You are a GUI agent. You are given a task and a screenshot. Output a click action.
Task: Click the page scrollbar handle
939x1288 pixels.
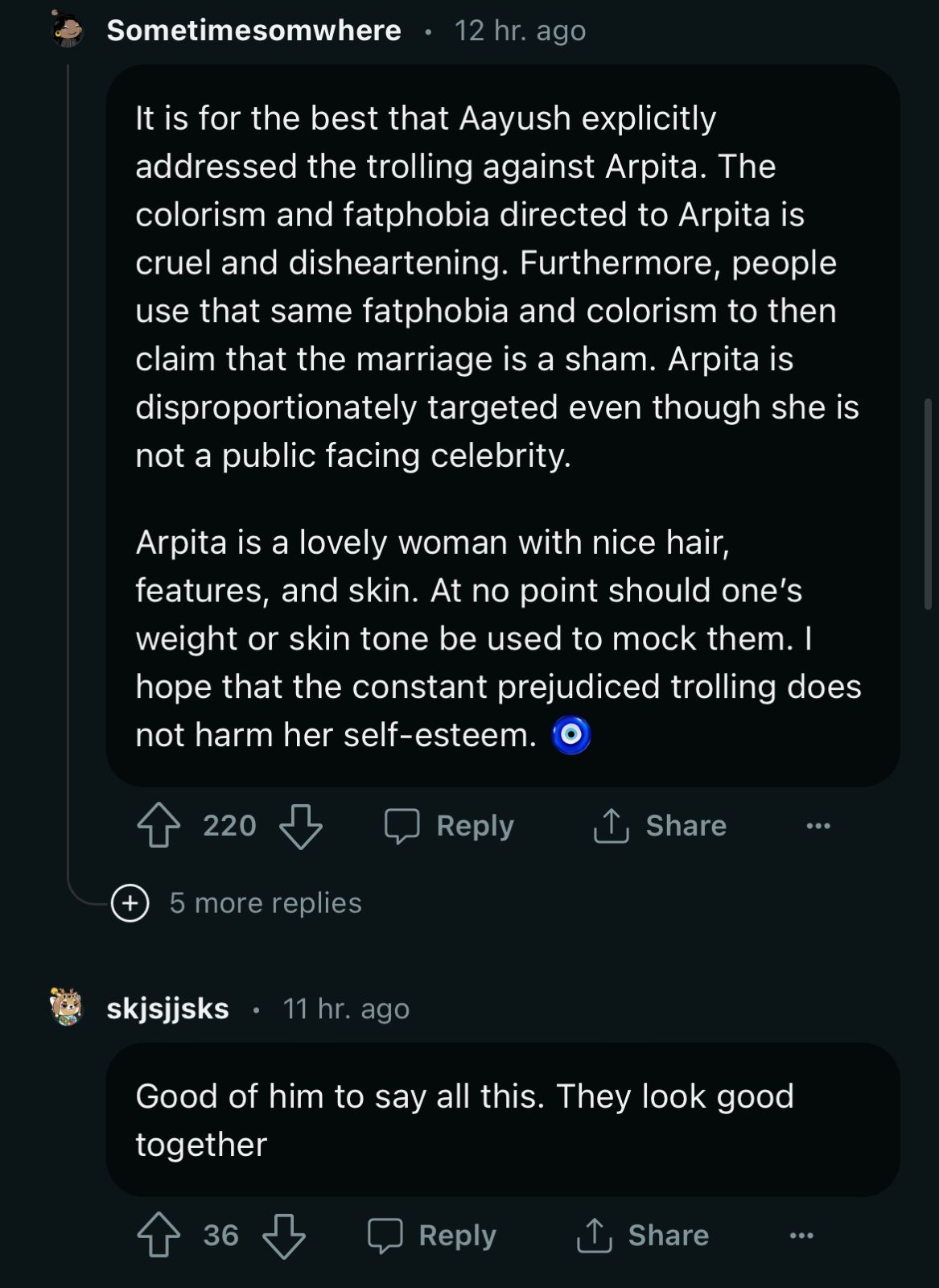(x=929, y=503)
